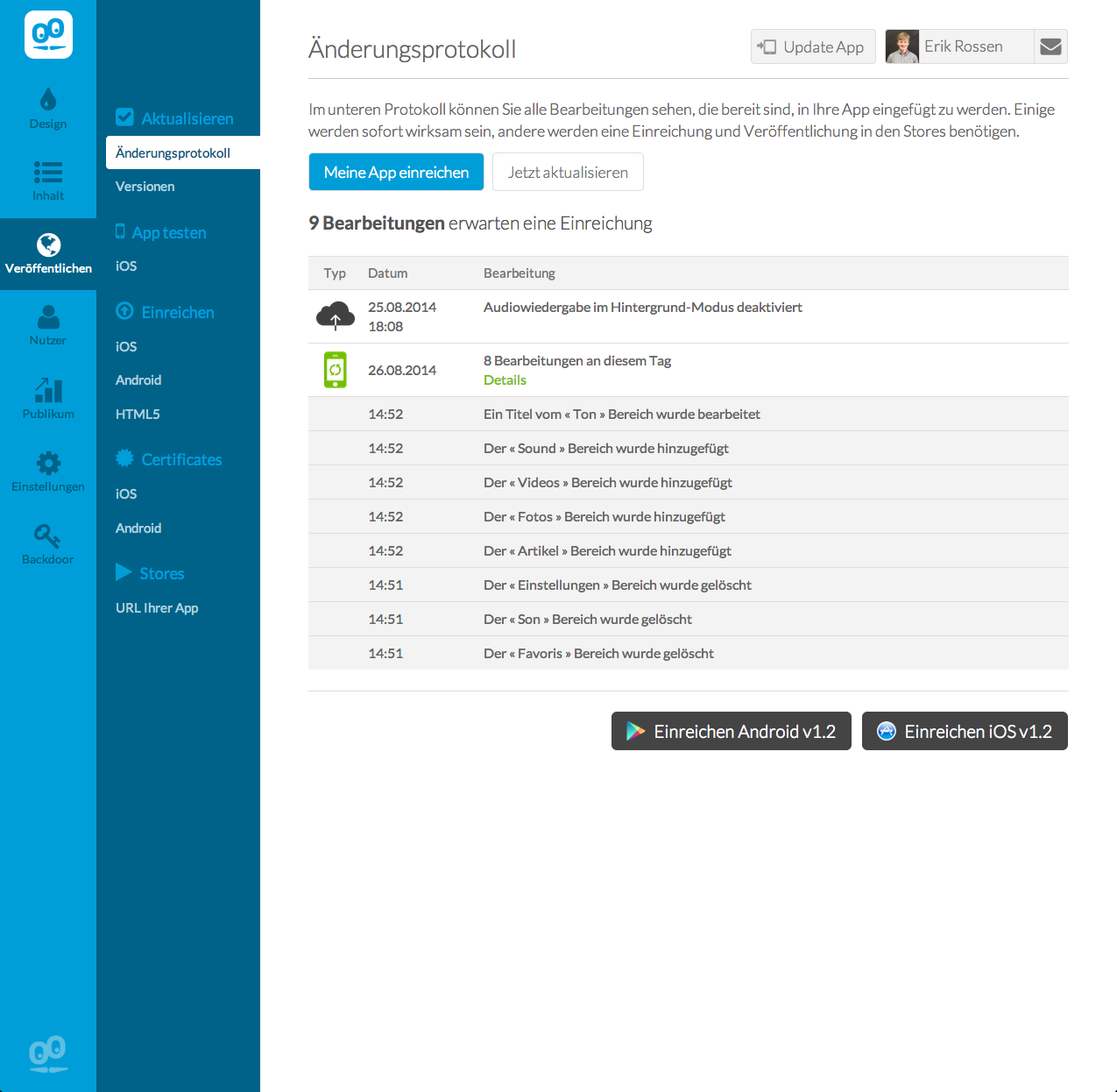
Task: Select the Veröffentlichen globe section
Action: click(48, 254)
